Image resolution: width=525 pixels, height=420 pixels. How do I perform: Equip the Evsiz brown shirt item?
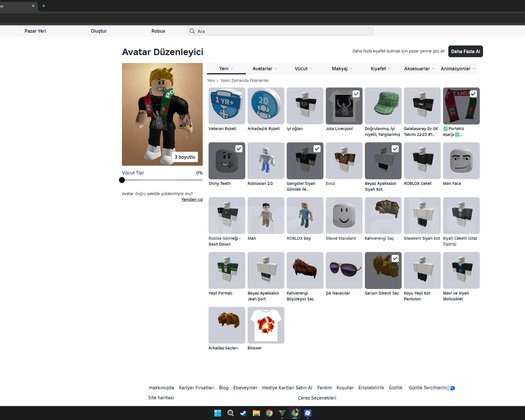click(x=344, y=161)
